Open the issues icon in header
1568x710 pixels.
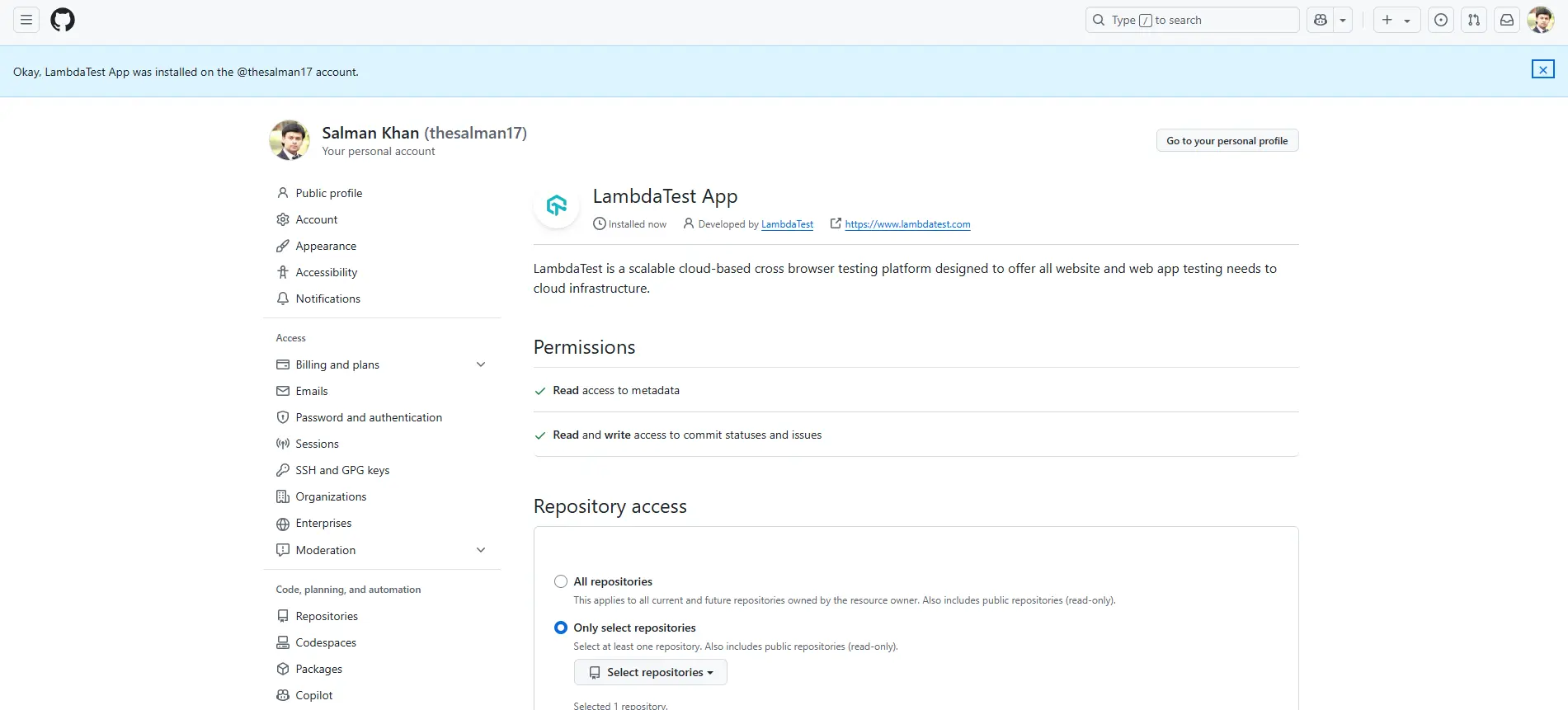click(x=1440, y=20)
